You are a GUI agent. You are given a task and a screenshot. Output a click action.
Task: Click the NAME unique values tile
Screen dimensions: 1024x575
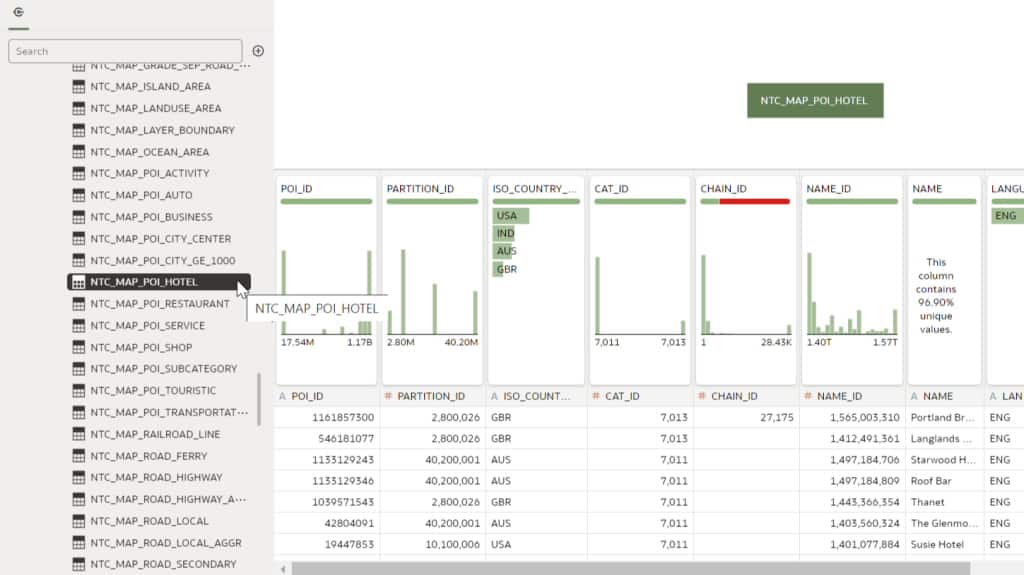pos(944,280)
